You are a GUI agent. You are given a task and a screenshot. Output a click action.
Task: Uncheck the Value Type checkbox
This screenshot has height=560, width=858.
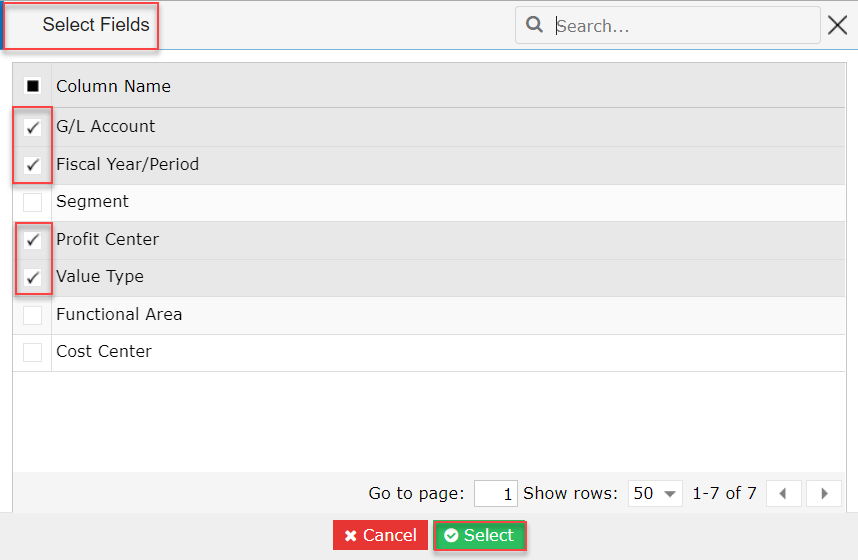(33, 277)
